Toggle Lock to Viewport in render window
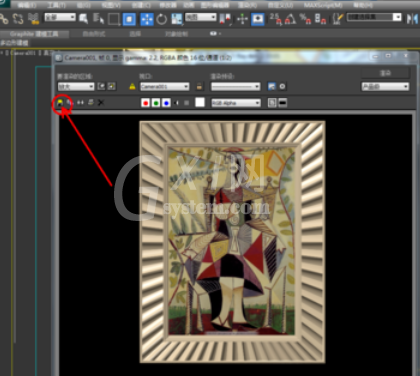Viewport: 420px width, 376px height. click(x=199, y=87)
